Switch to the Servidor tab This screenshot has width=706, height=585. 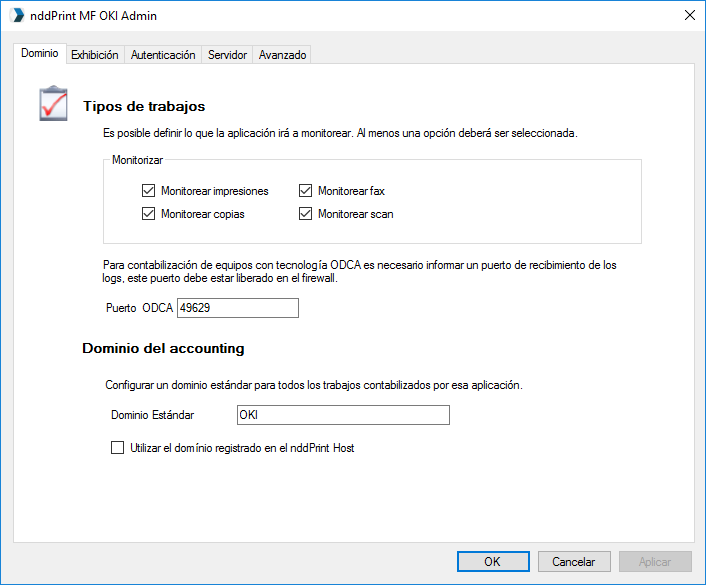coord(227,55)
